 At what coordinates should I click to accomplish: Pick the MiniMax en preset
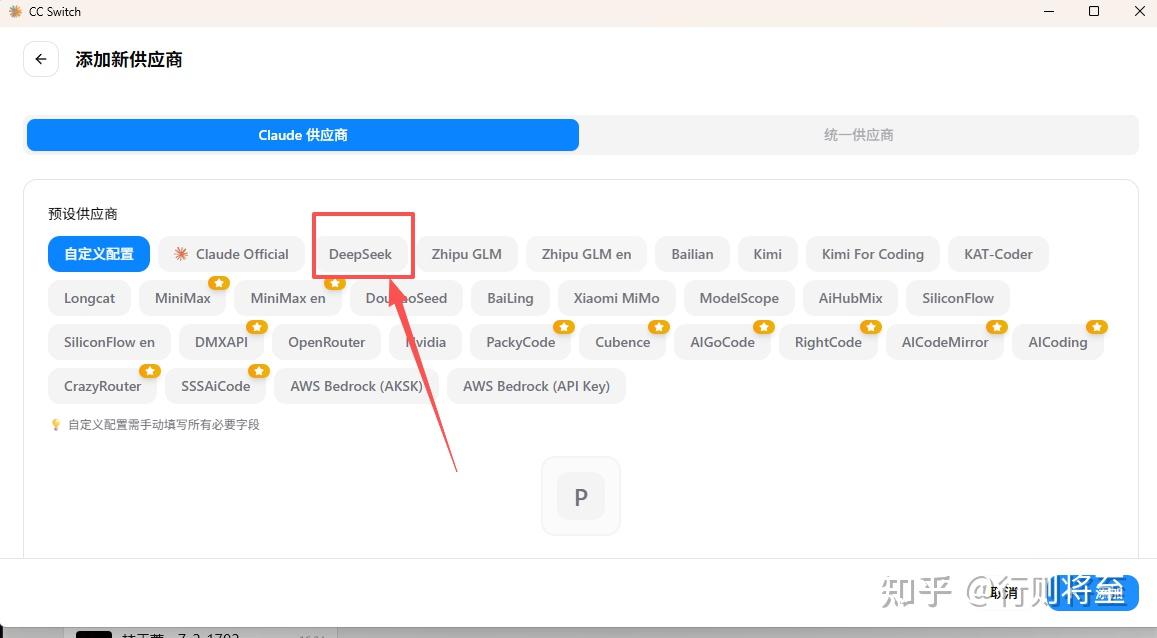pyautogui.click(x=288, y=298)
